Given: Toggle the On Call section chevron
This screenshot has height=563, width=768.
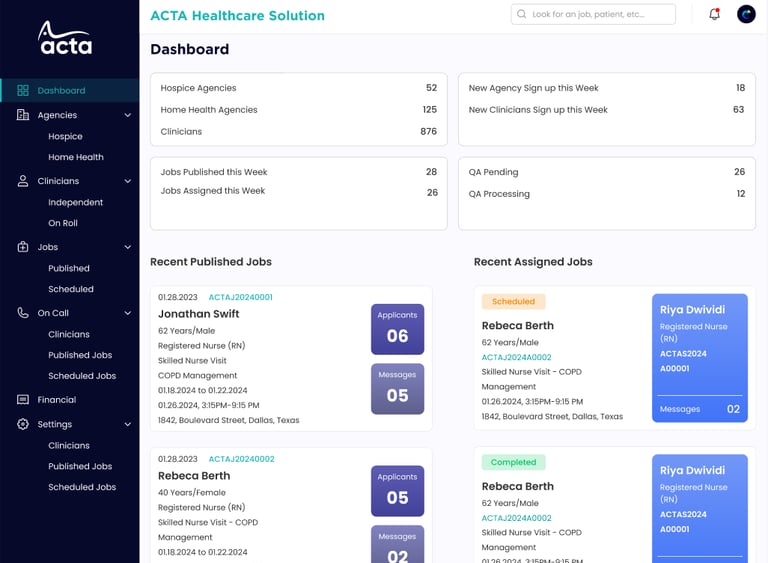Looking at the screenshot, I should click(x=127, y=313).
